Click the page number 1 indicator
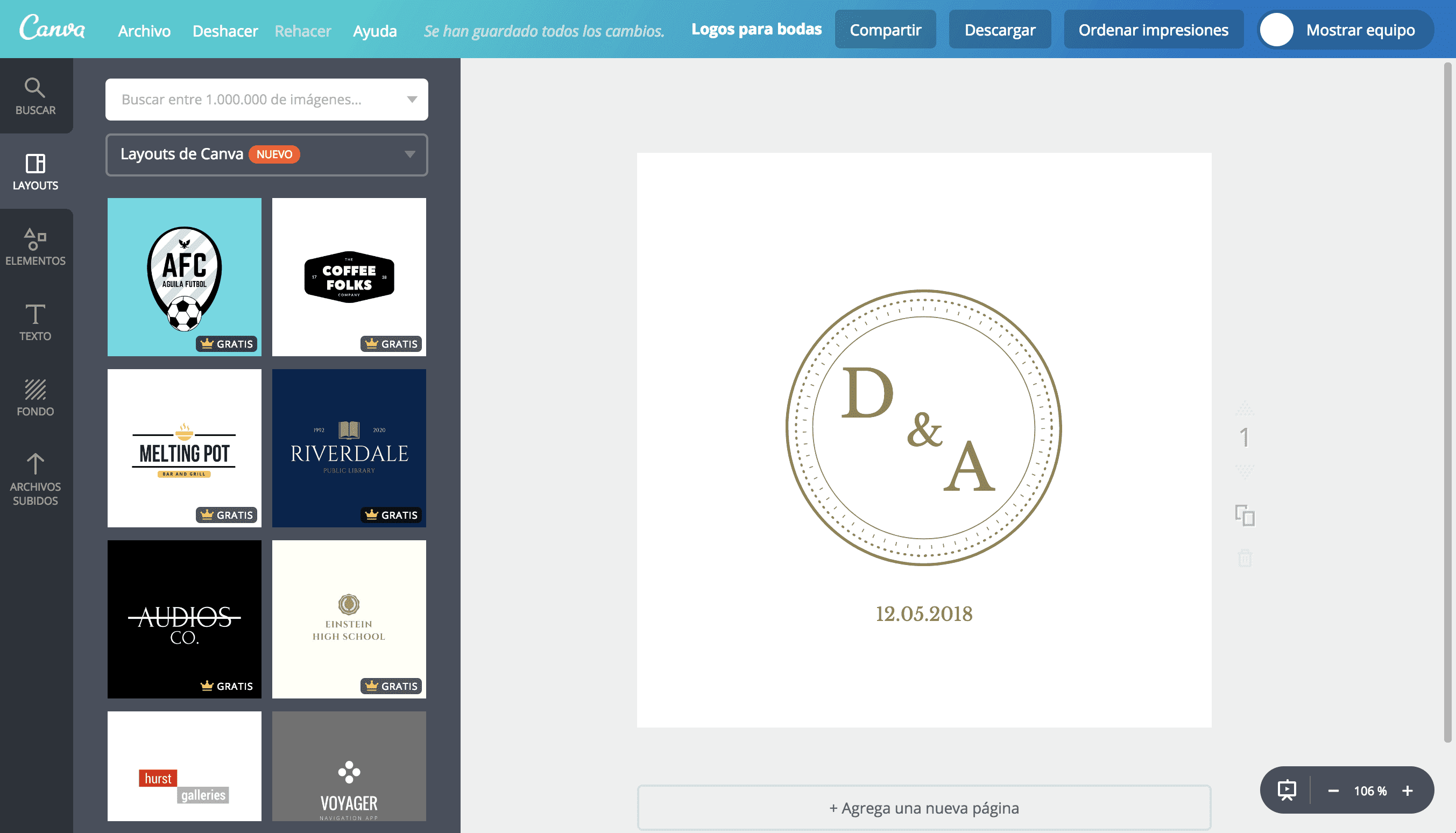1456x833 pixels. coord(1244,437)
